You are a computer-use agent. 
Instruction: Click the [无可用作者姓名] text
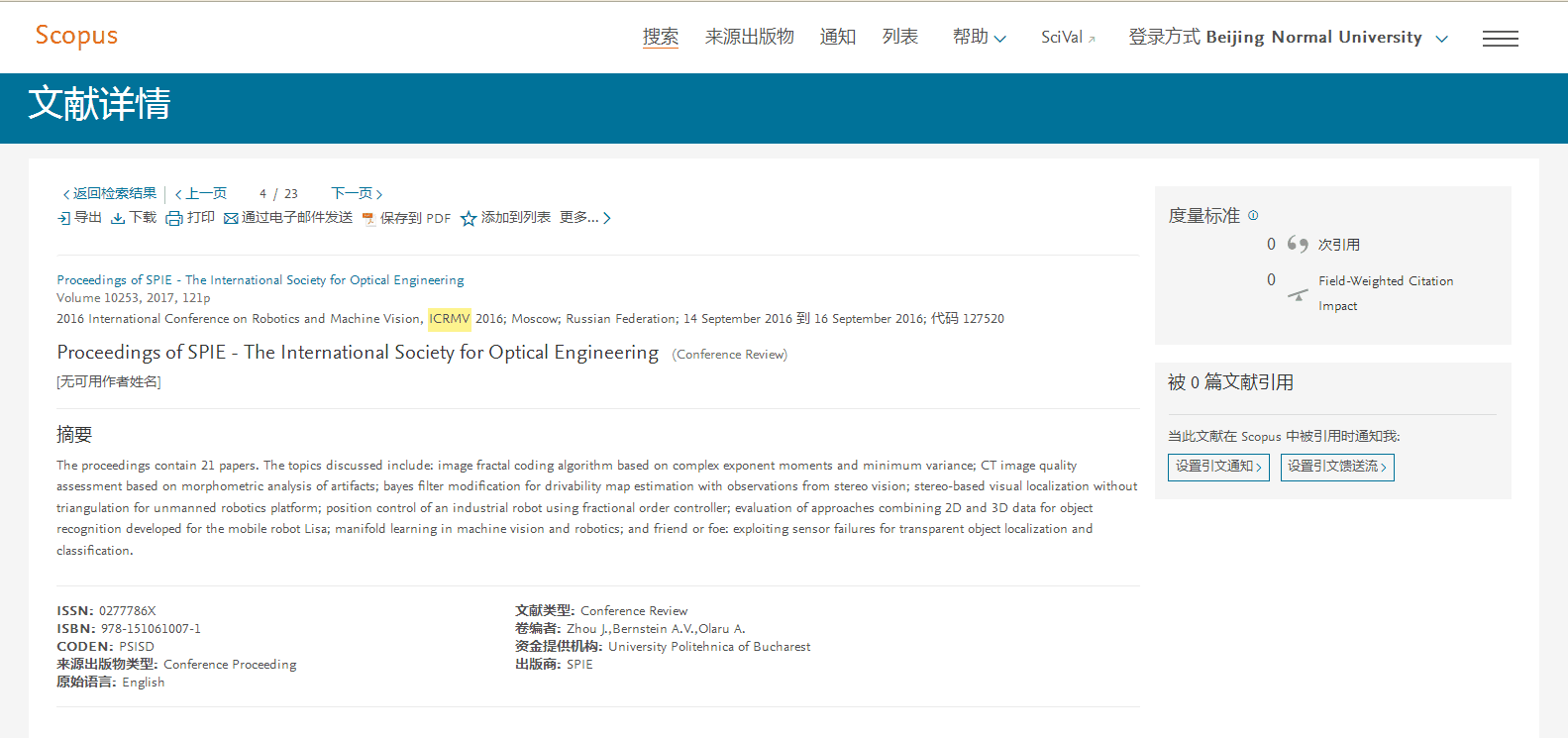point(109,381)
